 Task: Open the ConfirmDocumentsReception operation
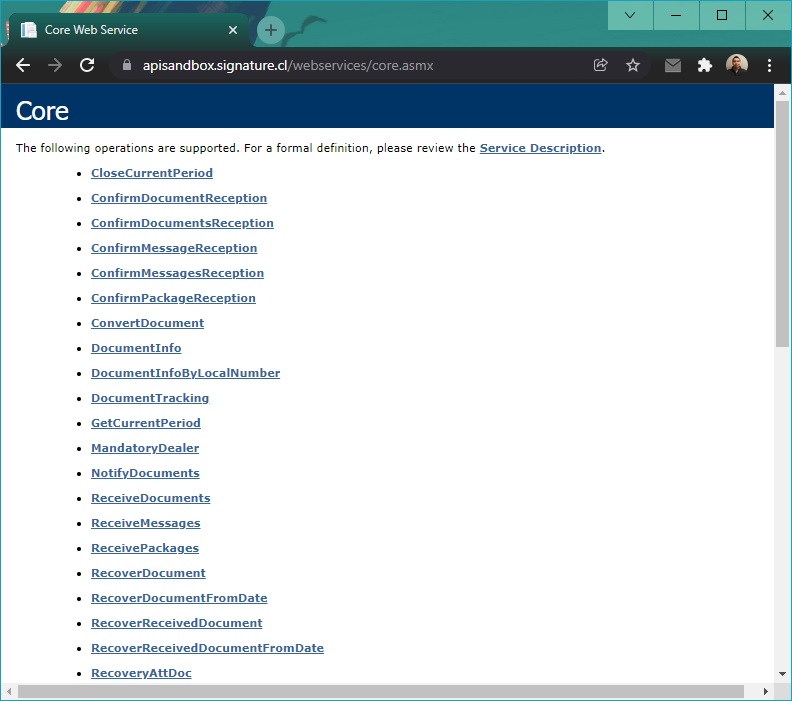(x=182, y=223)
